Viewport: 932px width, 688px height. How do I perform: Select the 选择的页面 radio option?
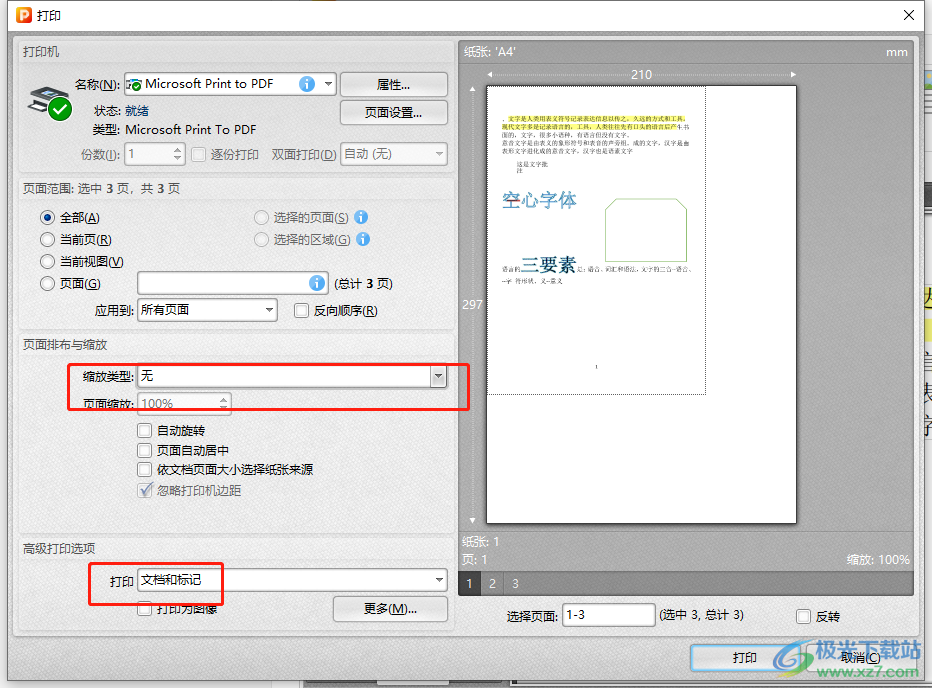(x=261, y=218)
